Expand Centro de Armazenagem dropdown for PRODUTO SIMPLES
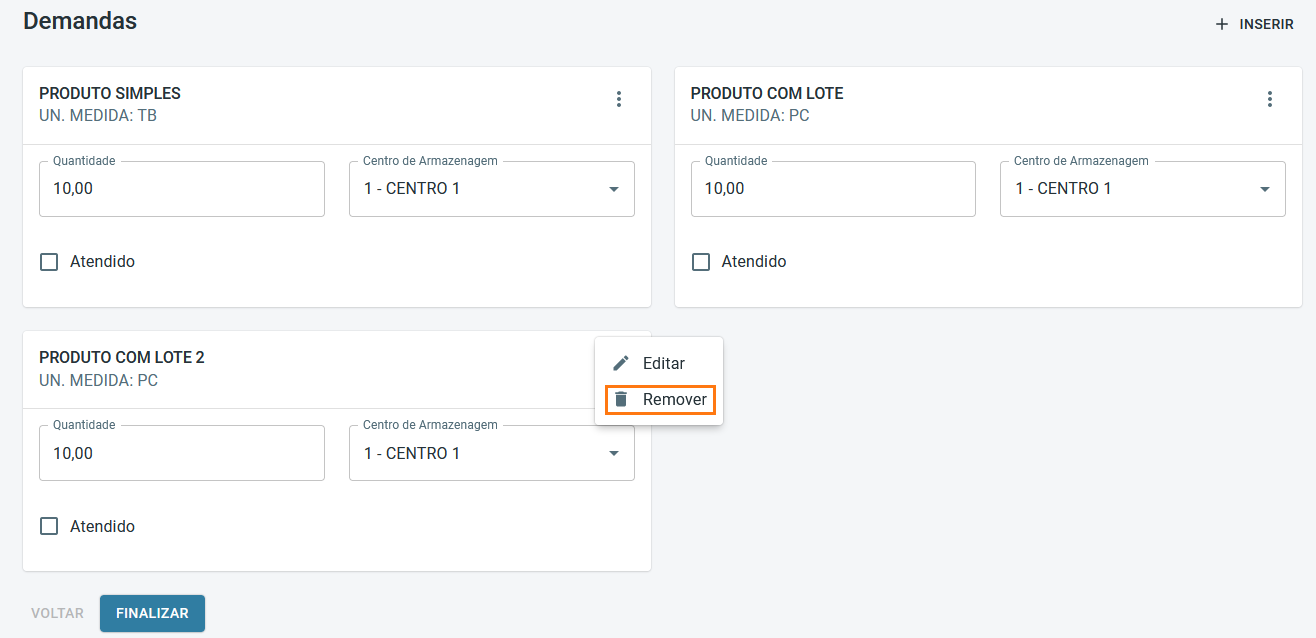 coord(614,189)
